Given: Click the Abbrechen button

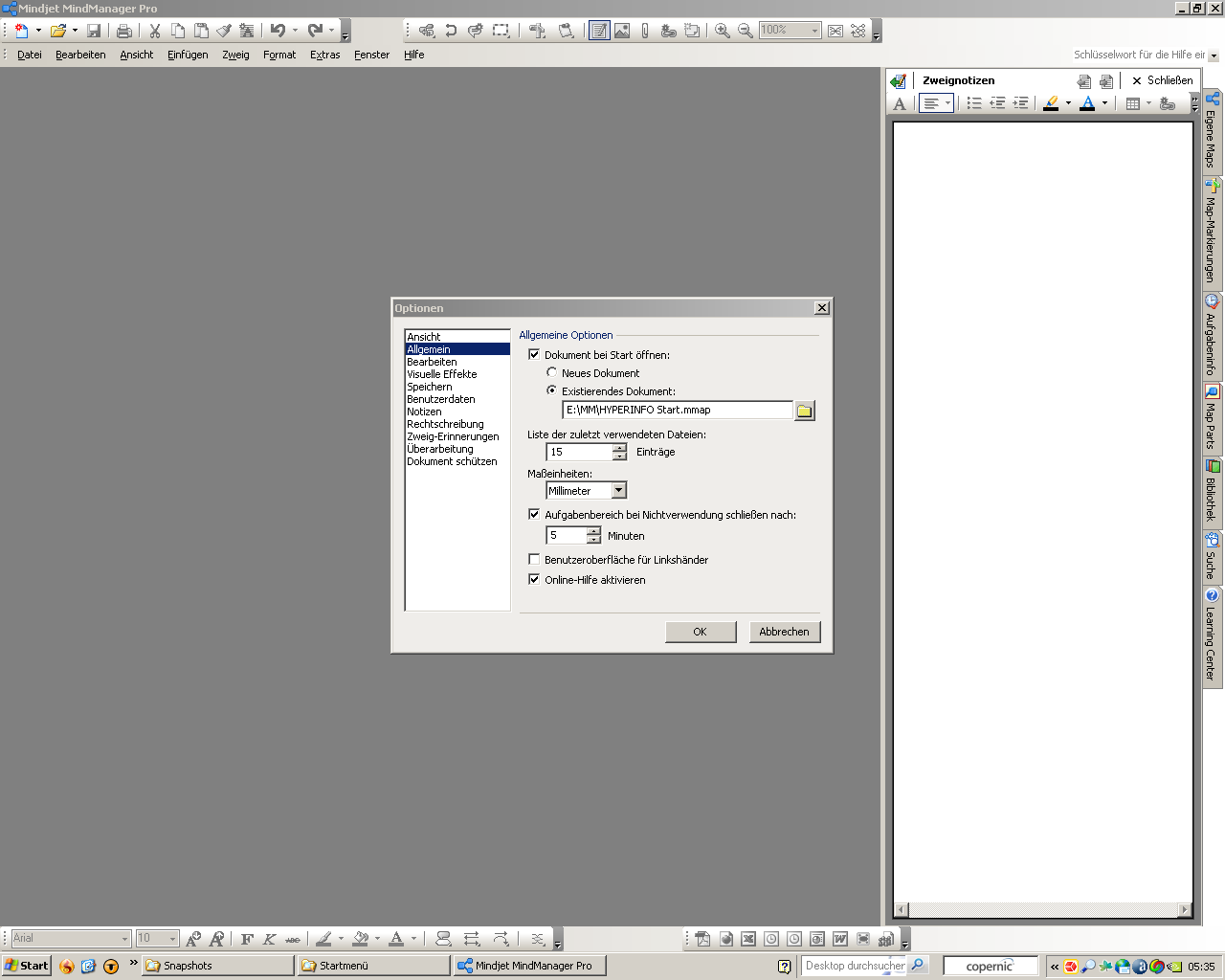Looking at the screenshot, I should point(784,632).
